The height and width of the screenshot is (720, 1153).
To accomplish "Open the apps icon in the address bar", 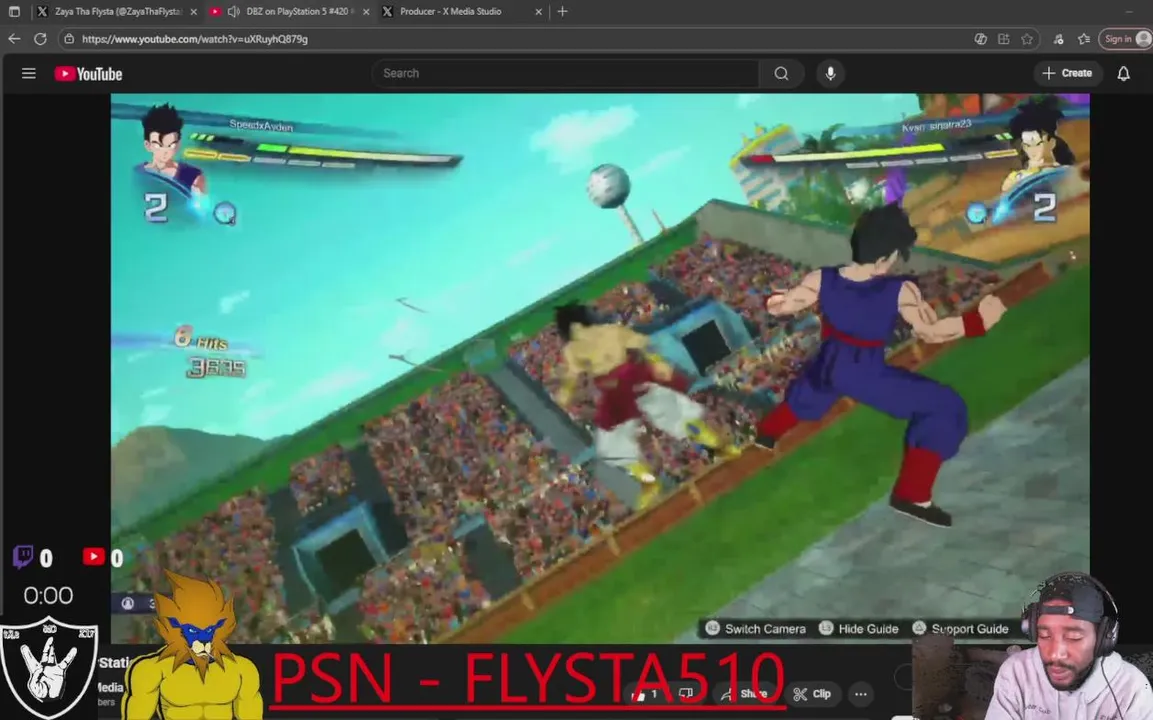I will coord(1004,39).
